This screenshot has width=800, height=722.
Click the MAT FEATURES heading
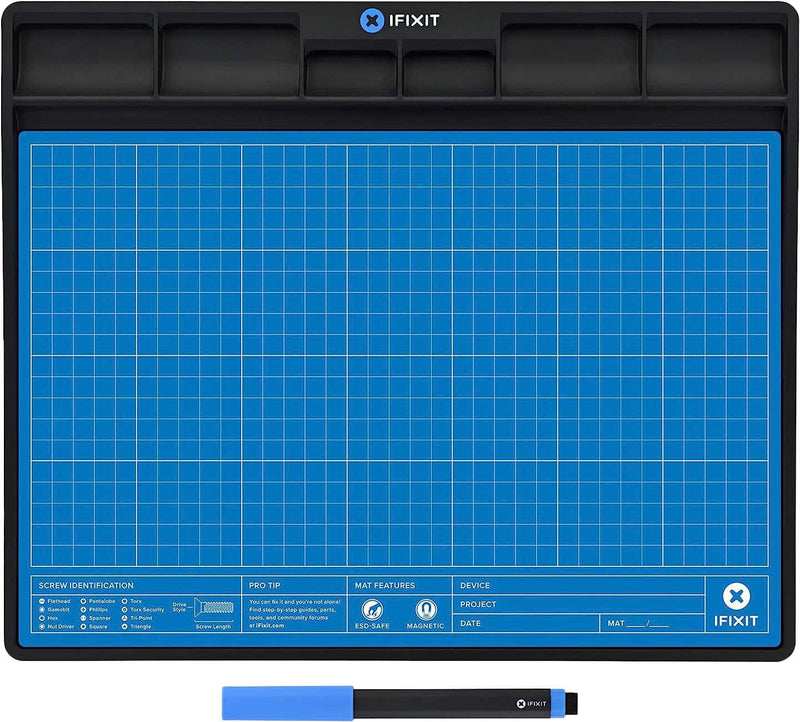(385, 585)
